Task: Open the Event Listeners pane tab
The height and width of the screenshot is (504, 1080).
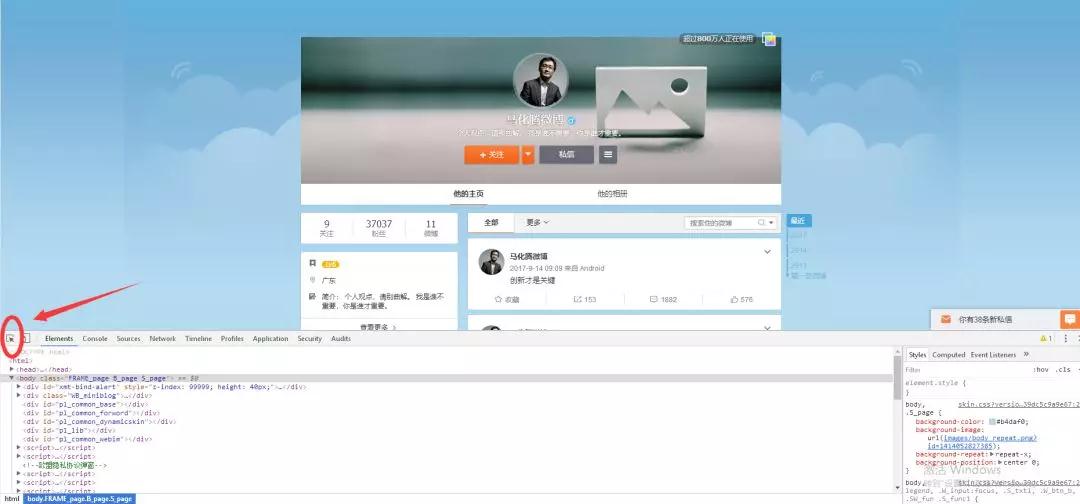Action: click(x=993, y=355)
